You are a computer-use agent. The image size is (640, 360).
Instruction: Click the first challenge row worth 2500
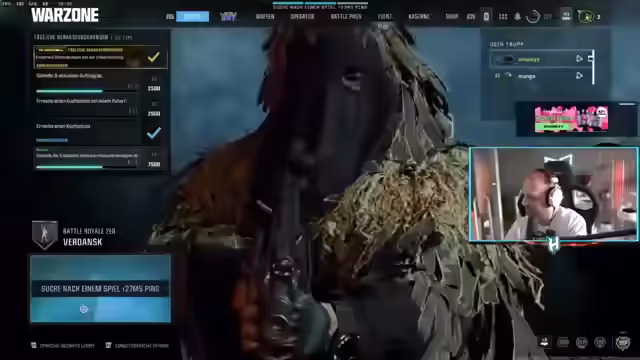click(x=100, y=83)
